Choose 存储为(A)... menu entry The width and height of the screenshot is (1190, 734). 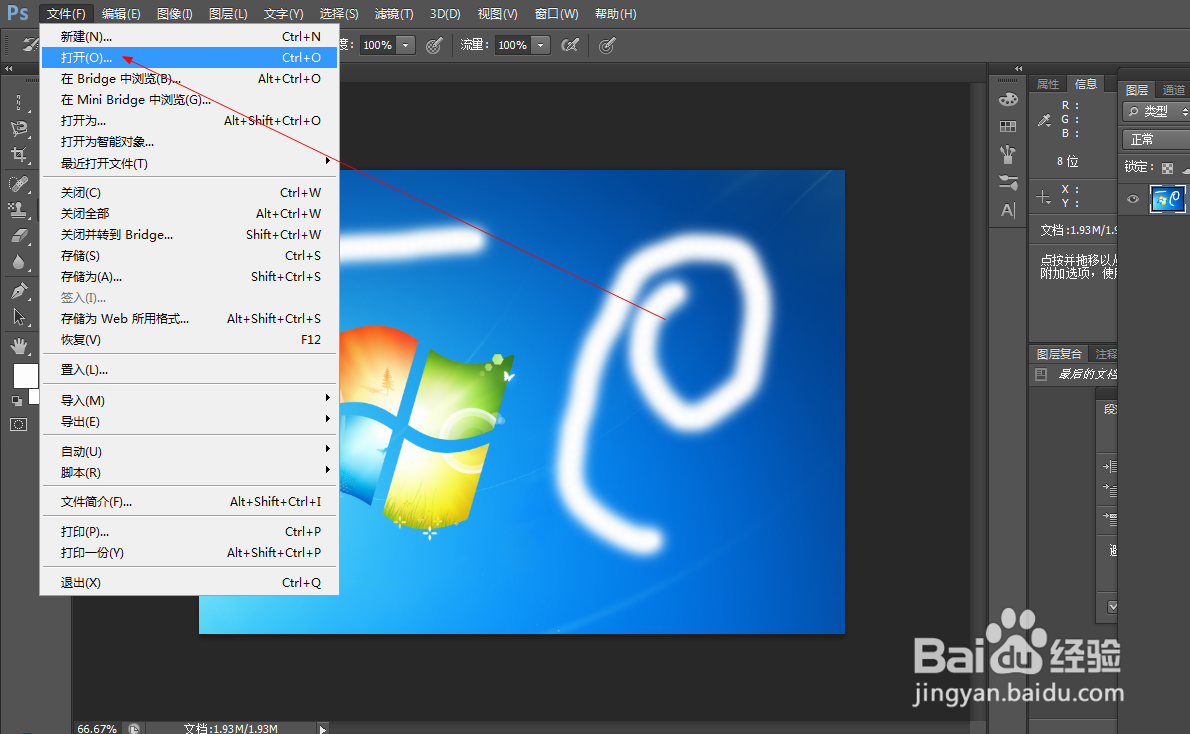pos(190,276)
